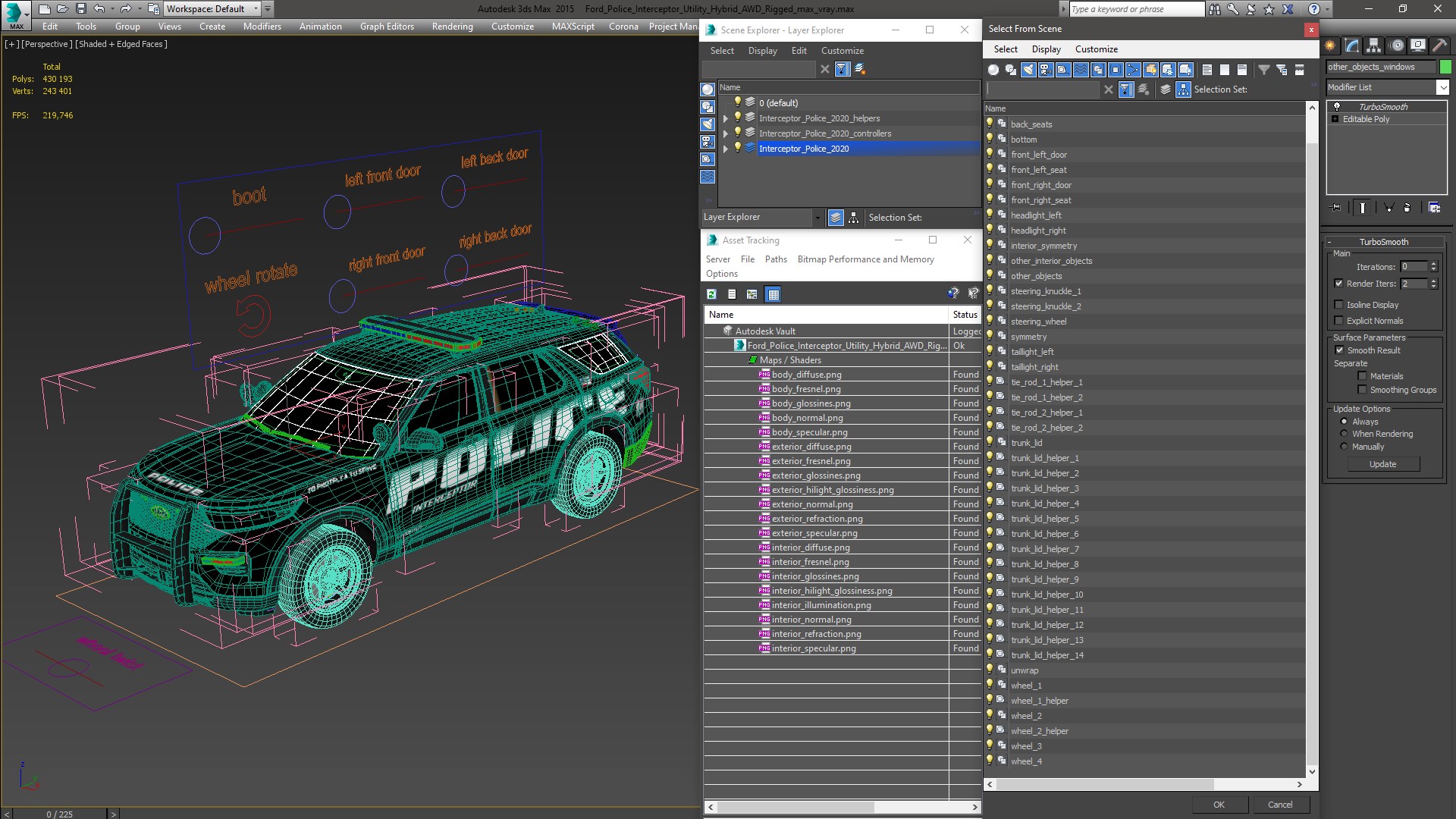Open the Graph Editors menu
This screenshot has height=819, width=1456.
click(x=387, y=27)
